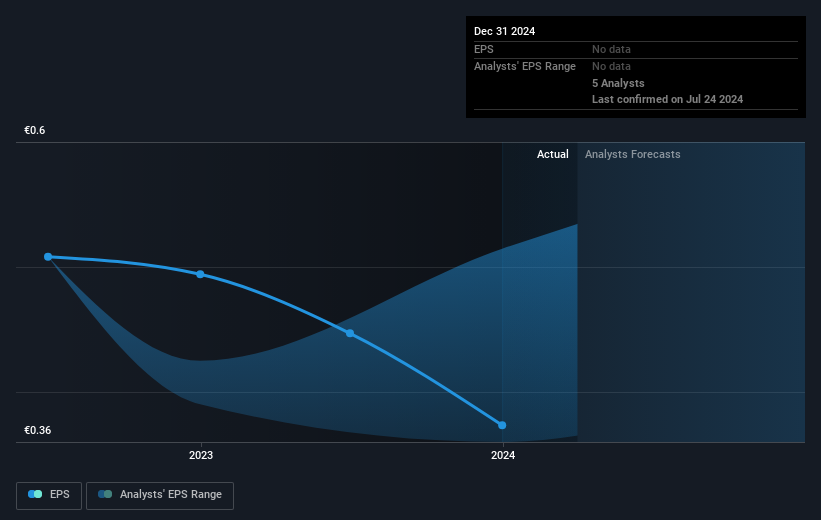Screen dimensions: 821x520
Task: Click the Analysts Forecasts section label
Action: coord(633,154)
